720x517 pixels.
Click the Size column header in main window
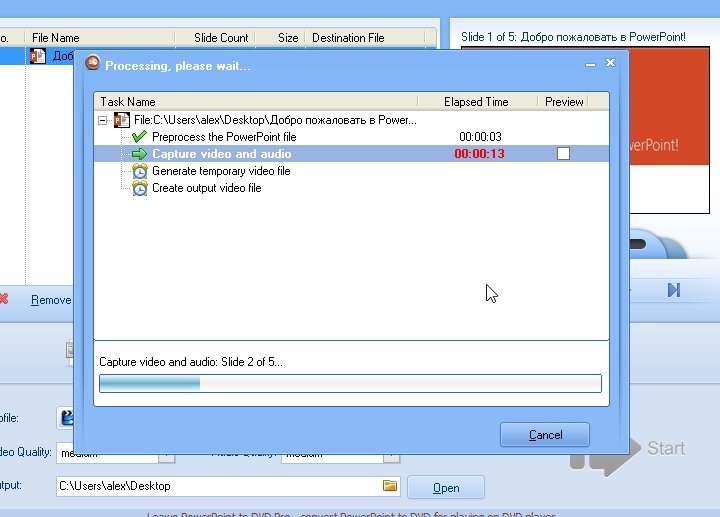pyautogui.click(x=281, y=38)
